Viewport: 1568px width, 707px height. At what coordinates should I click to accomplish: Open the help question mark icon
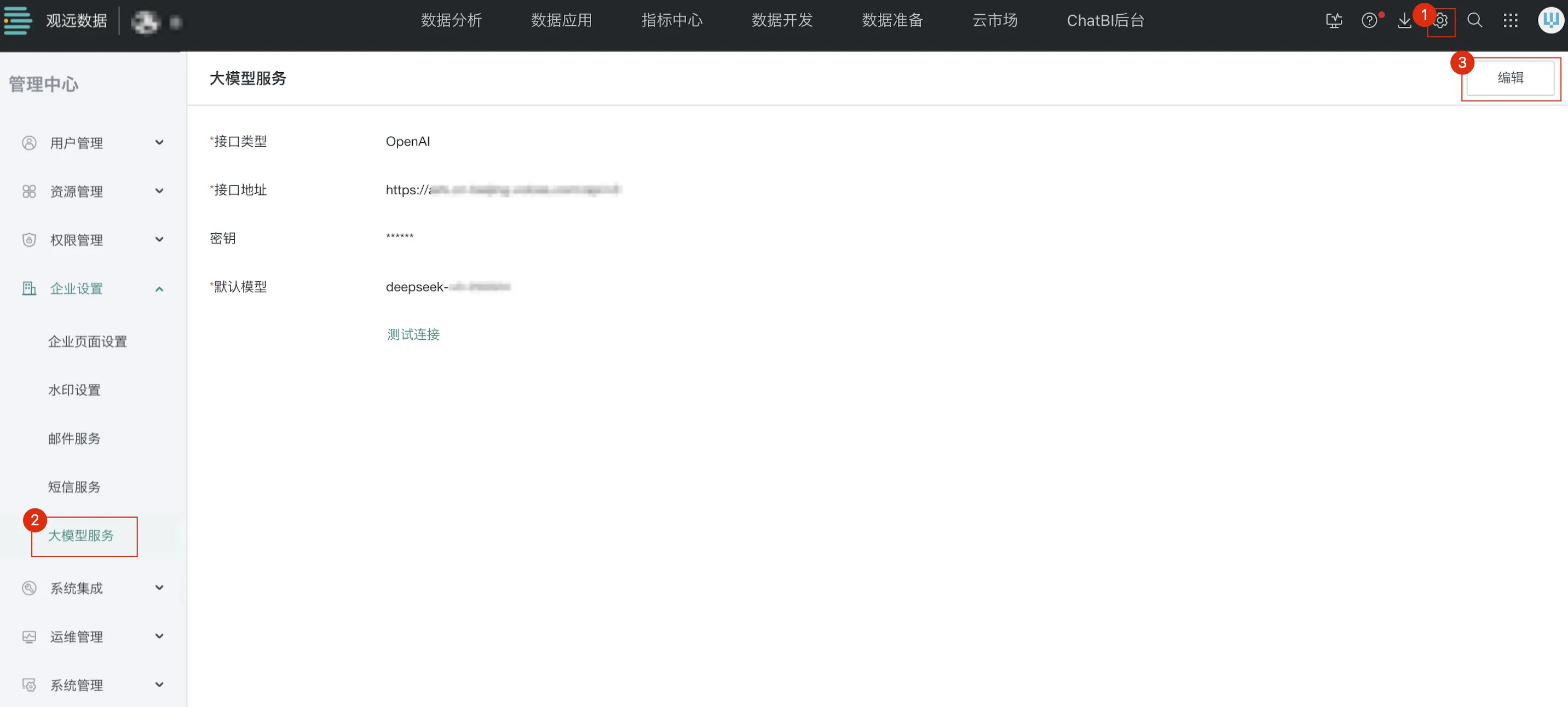[x=1369, y=21]
